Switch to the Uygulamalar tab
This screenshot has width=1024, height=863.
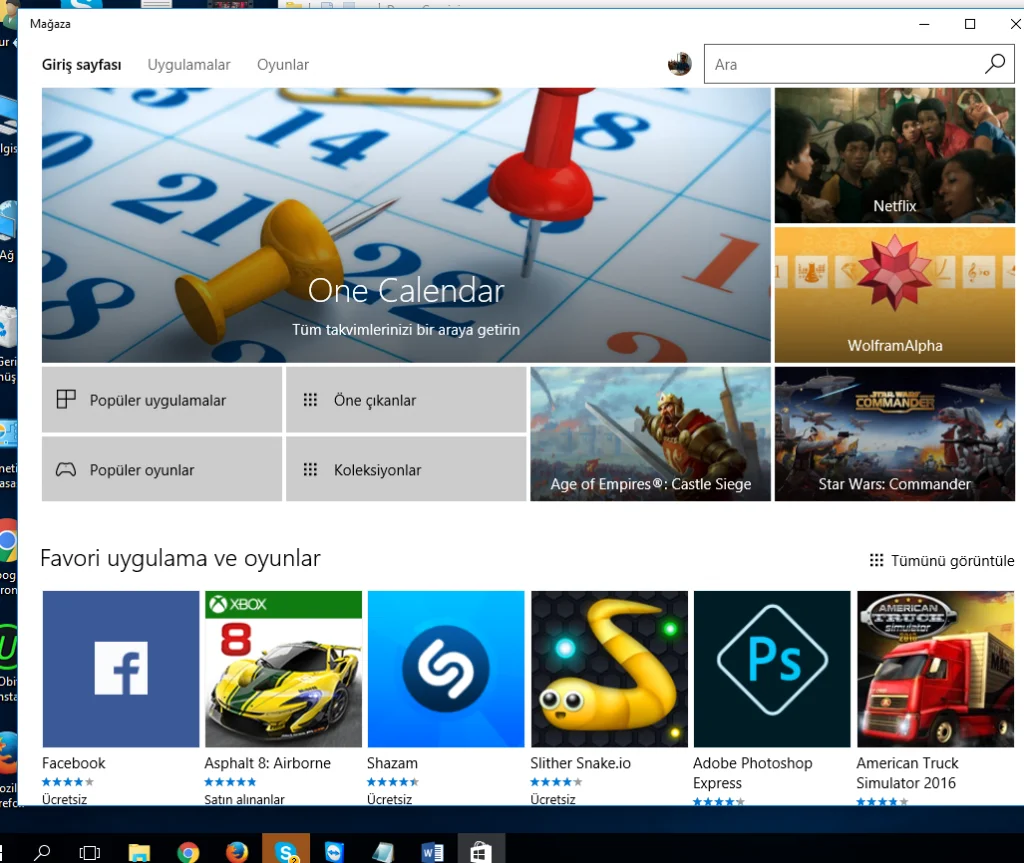click(x=189, y=65)
